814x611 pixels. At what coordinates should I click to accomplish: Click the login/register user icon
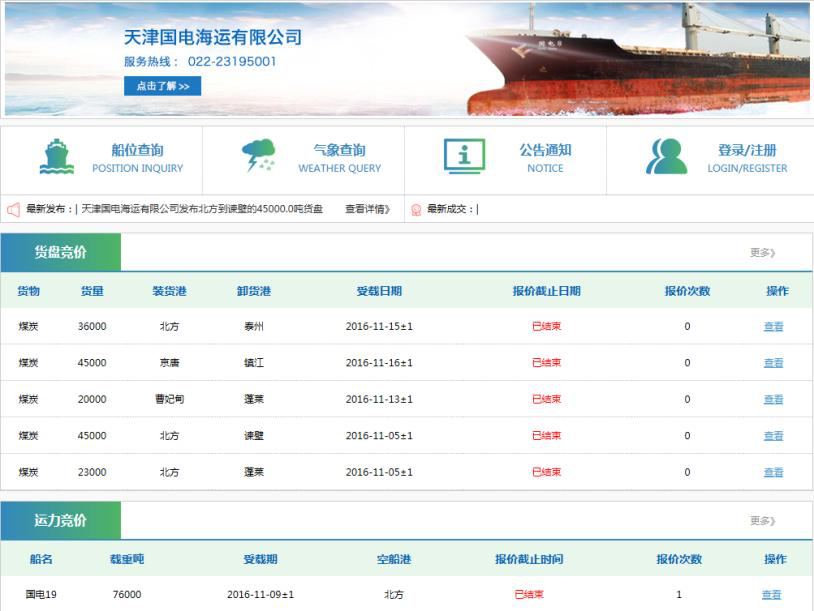[x=666, y=157]
